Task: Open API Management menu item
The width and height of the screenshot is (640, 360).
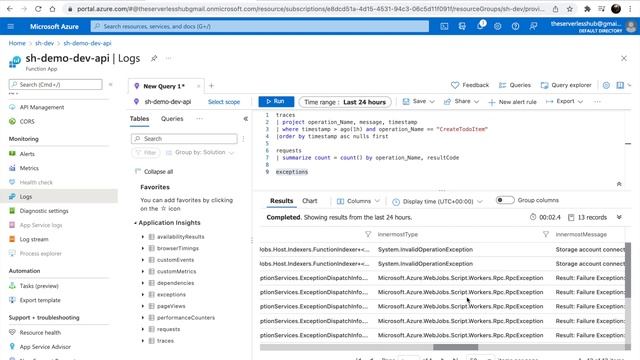Action: 42,107
